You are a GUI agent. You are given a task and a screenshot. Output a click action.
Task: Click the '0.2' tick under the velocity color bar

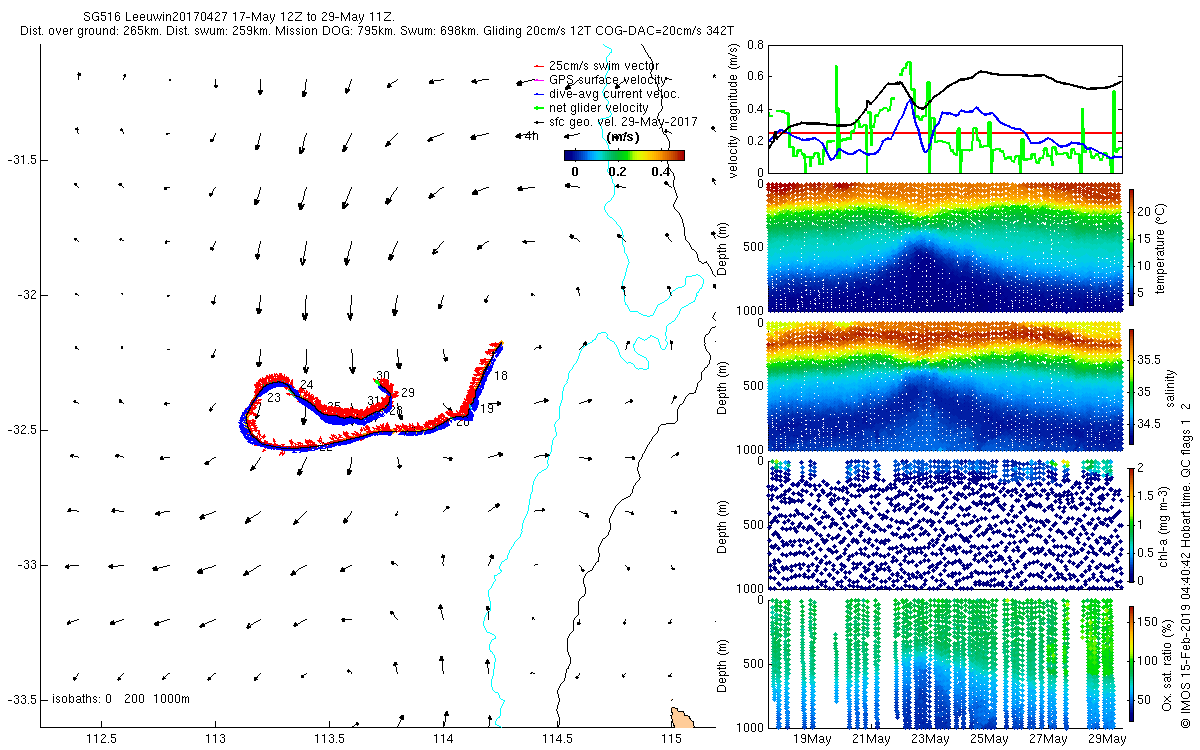617,171
